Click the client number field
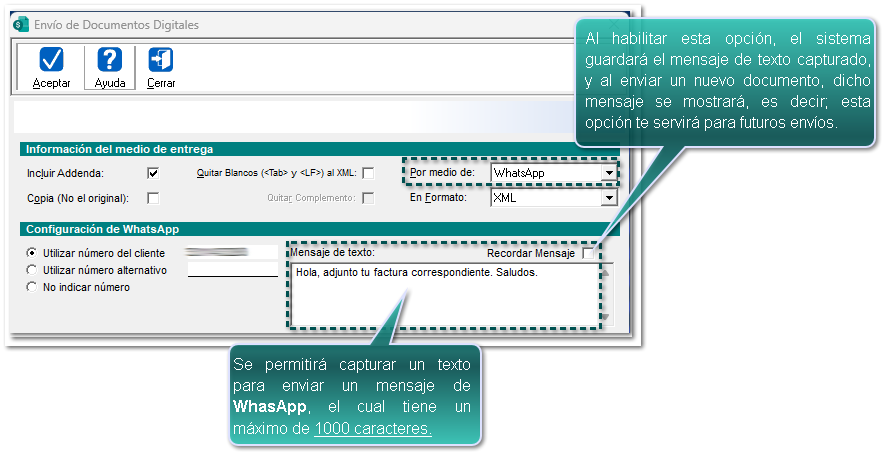This screenshot has height=457, width=887. tap(232, 253)
